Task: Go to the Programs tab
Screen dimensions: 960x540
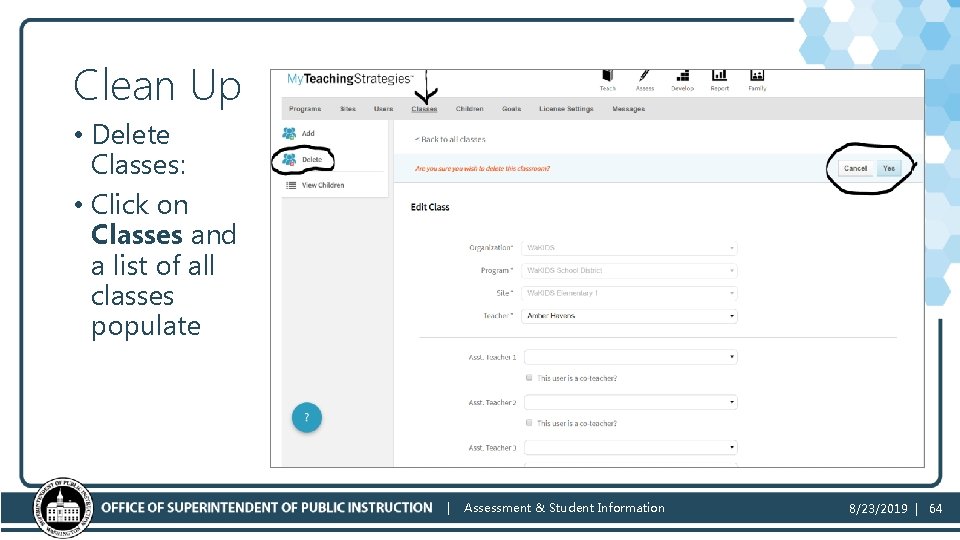Action: click(305, 109)
